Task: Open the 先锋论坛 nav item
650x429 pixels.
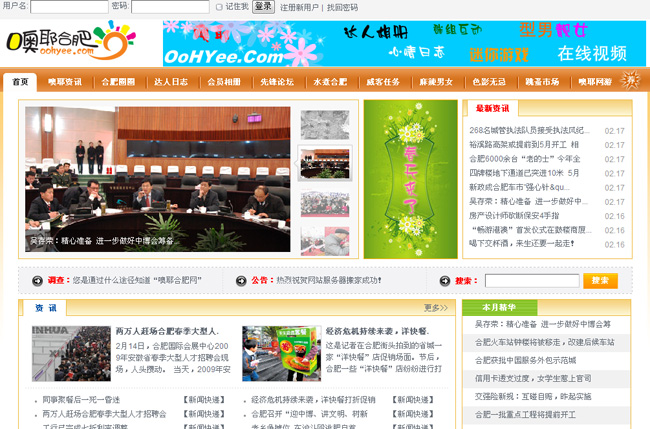Action: pos(277,82)
